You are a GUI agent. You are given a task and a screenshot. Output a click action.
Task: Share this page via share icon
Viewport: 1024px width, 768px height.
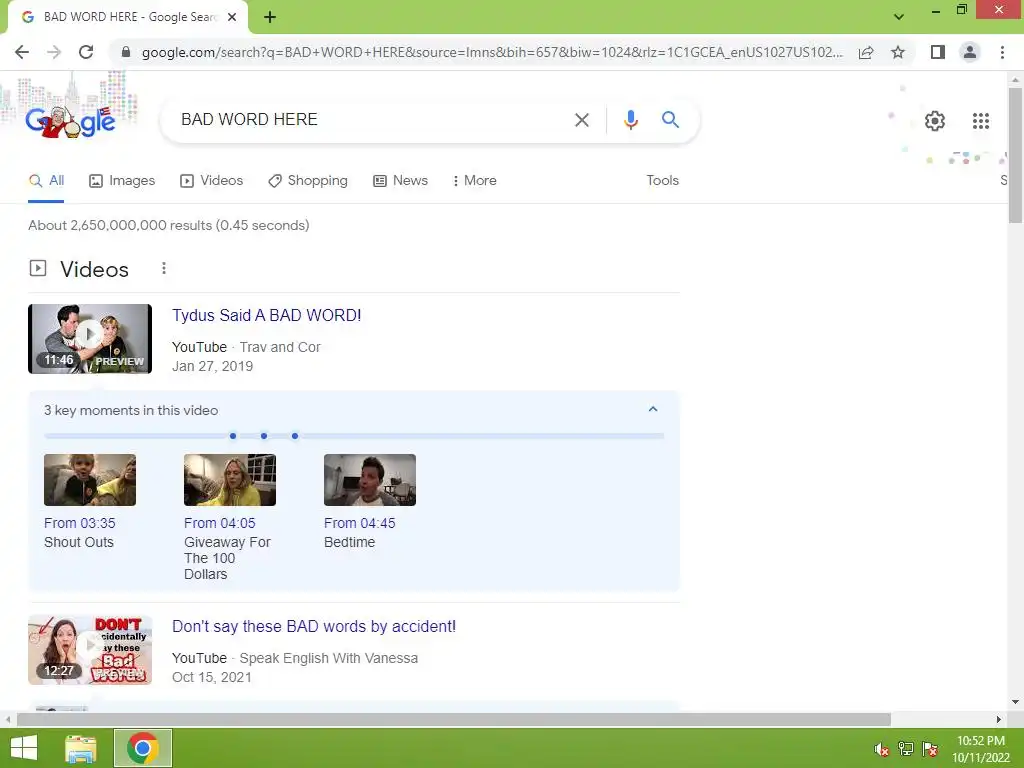tap(866, 52)
